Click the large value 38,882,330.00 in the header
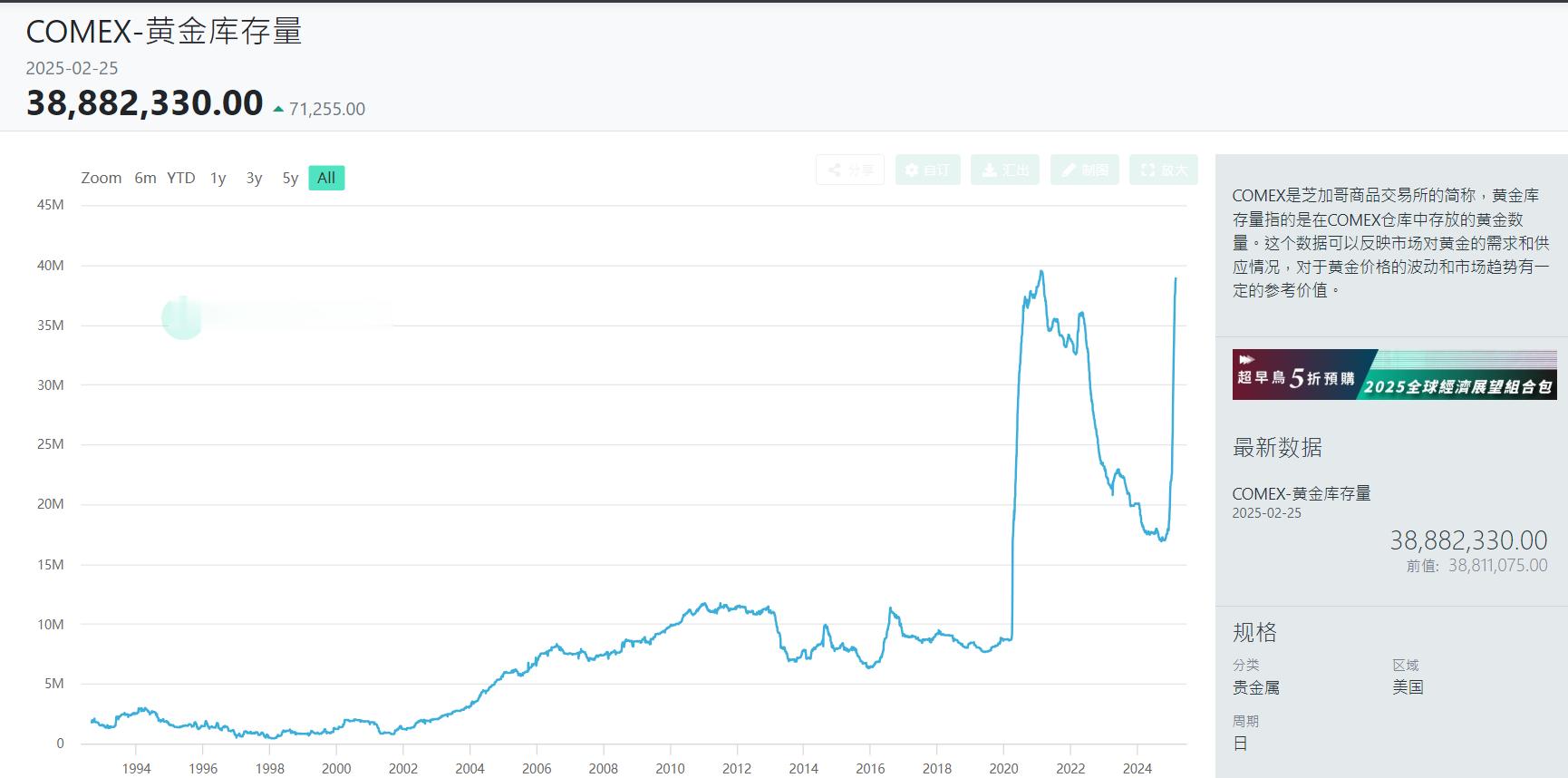Image resolution: width=1568 pixels, height=778 pixels. point(144,102)
